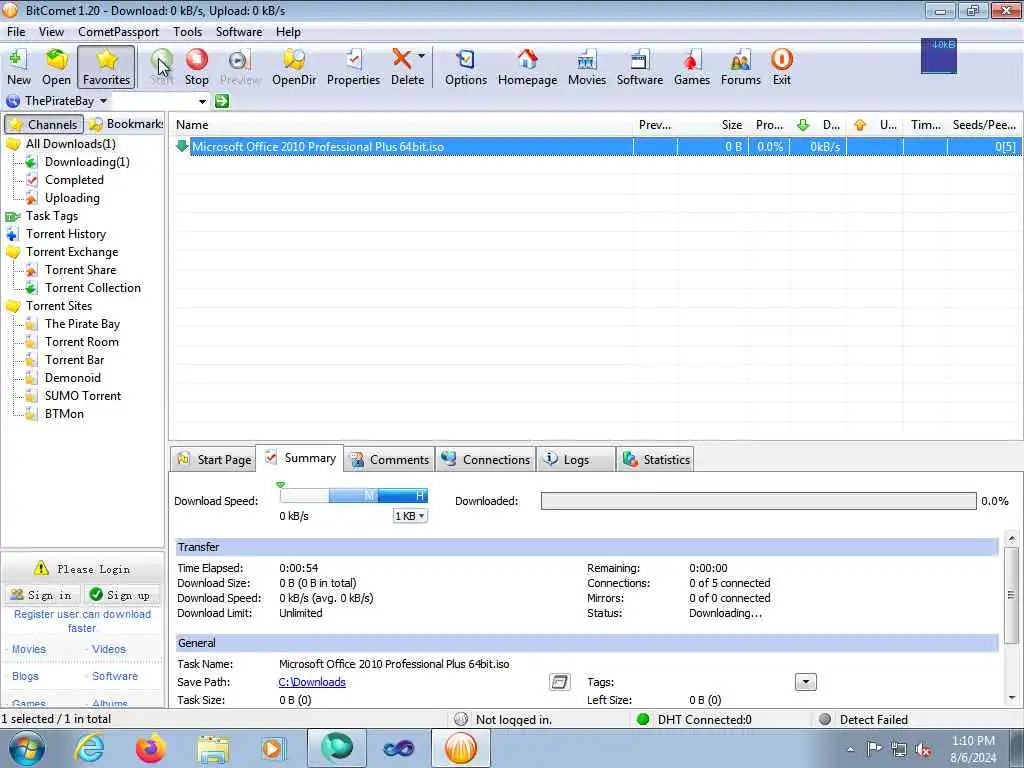
Task: Open the View menu
Action: point(51,32)
